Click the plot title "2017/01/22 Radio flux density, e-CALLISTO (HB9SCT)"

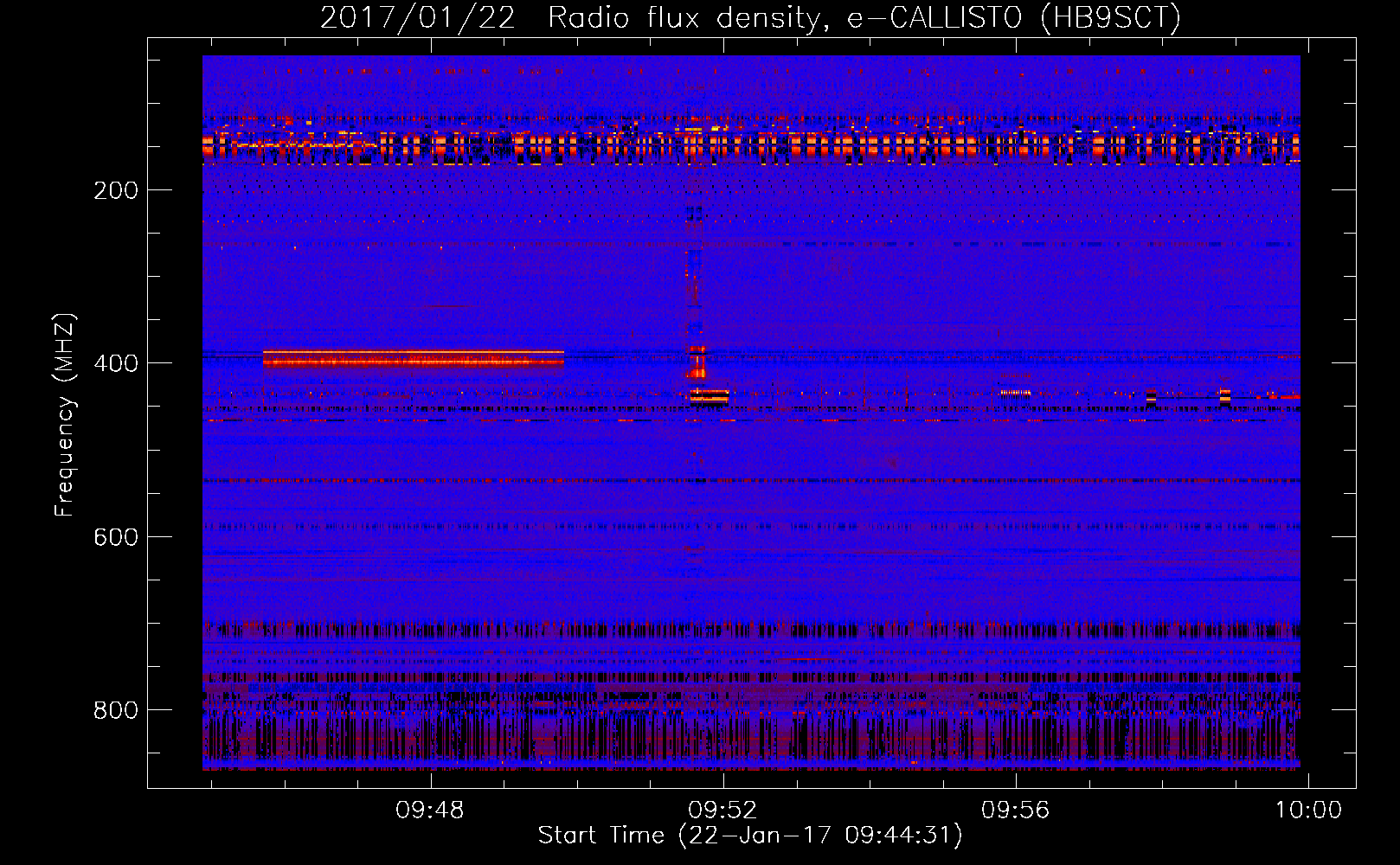[x=750, y=18]
